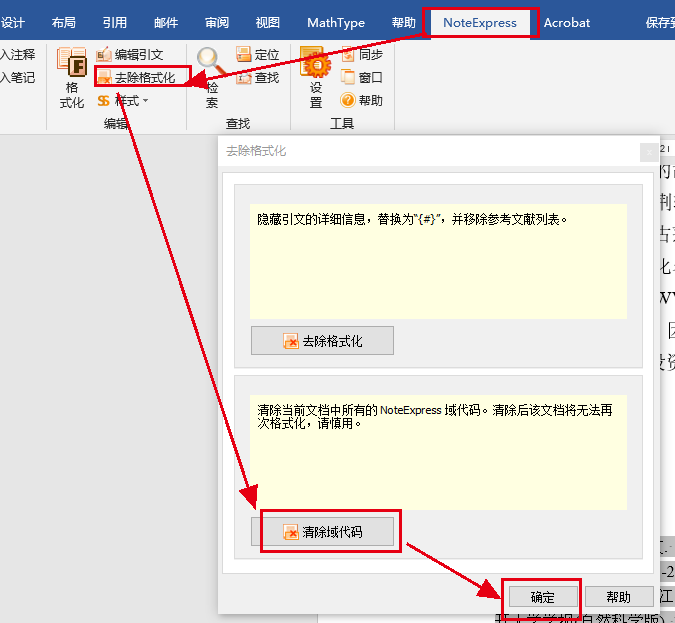
Task: Confirm with the 确定 button
Action: click(543, 597)
